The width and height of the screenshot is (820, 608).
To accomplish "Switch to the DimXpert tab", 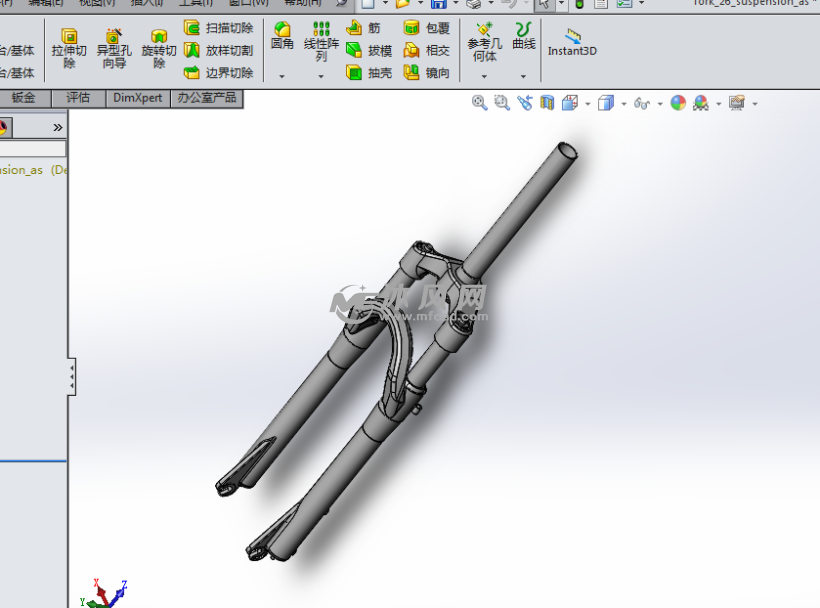I will coord(138,98).
